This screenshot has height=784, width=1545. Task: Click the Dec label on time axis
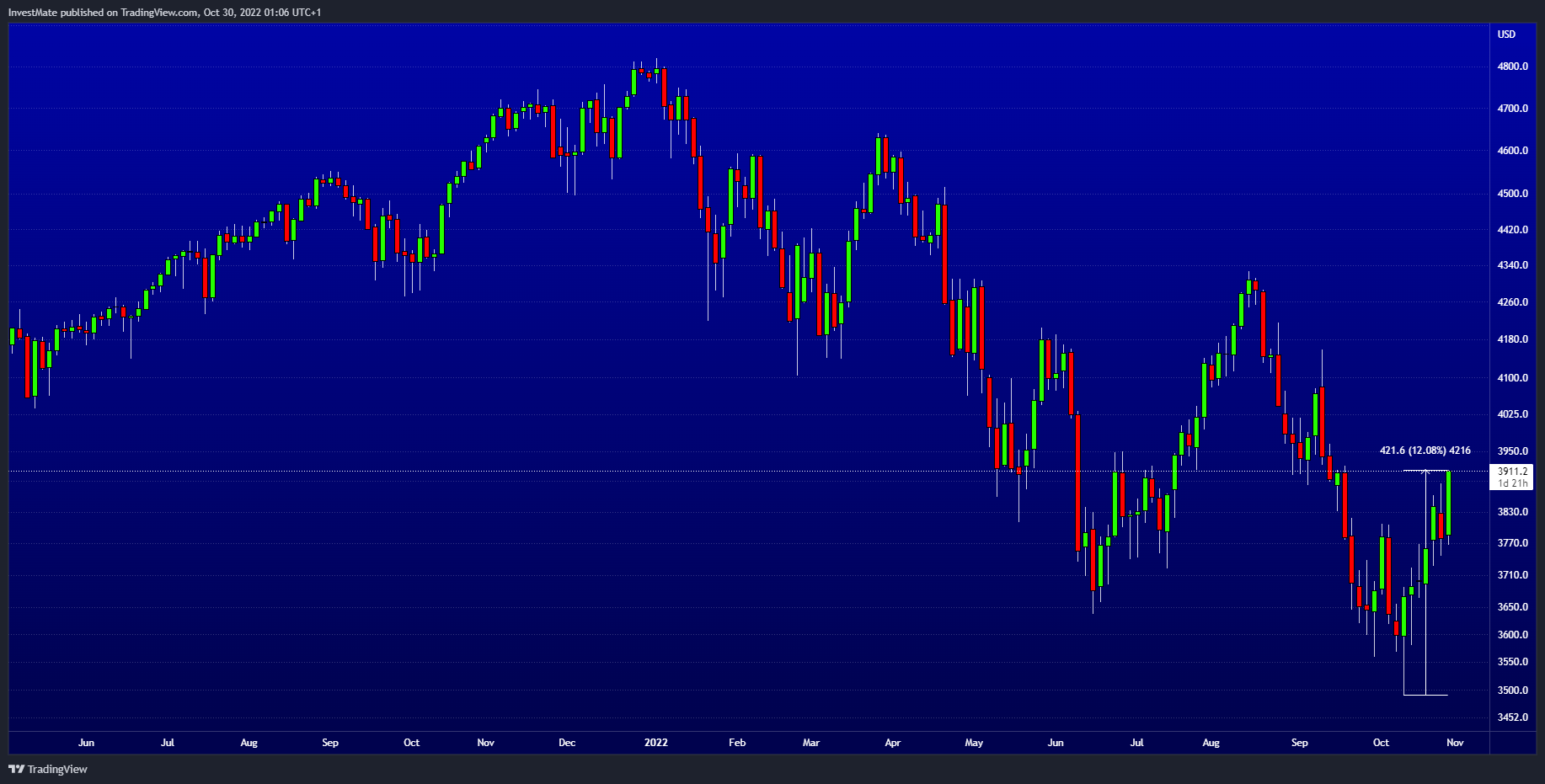pyautogui.click(x=567, y=743)
